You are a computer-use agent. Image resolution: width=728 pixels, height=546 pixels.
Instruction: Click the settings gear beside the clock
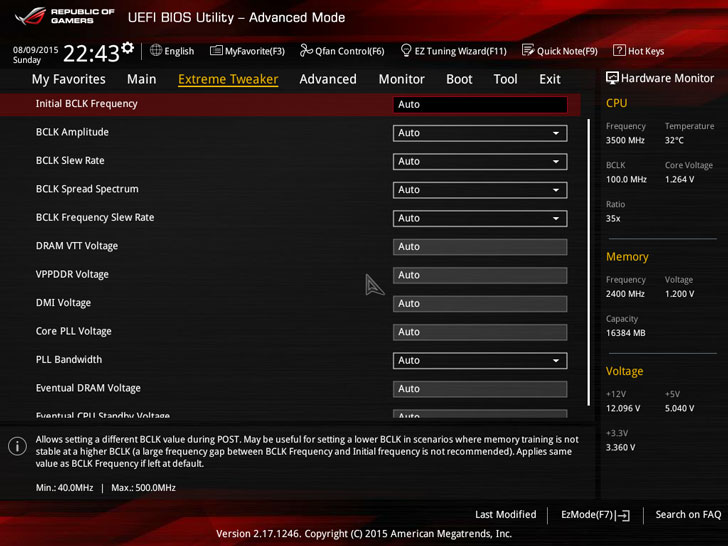(128, 47)
